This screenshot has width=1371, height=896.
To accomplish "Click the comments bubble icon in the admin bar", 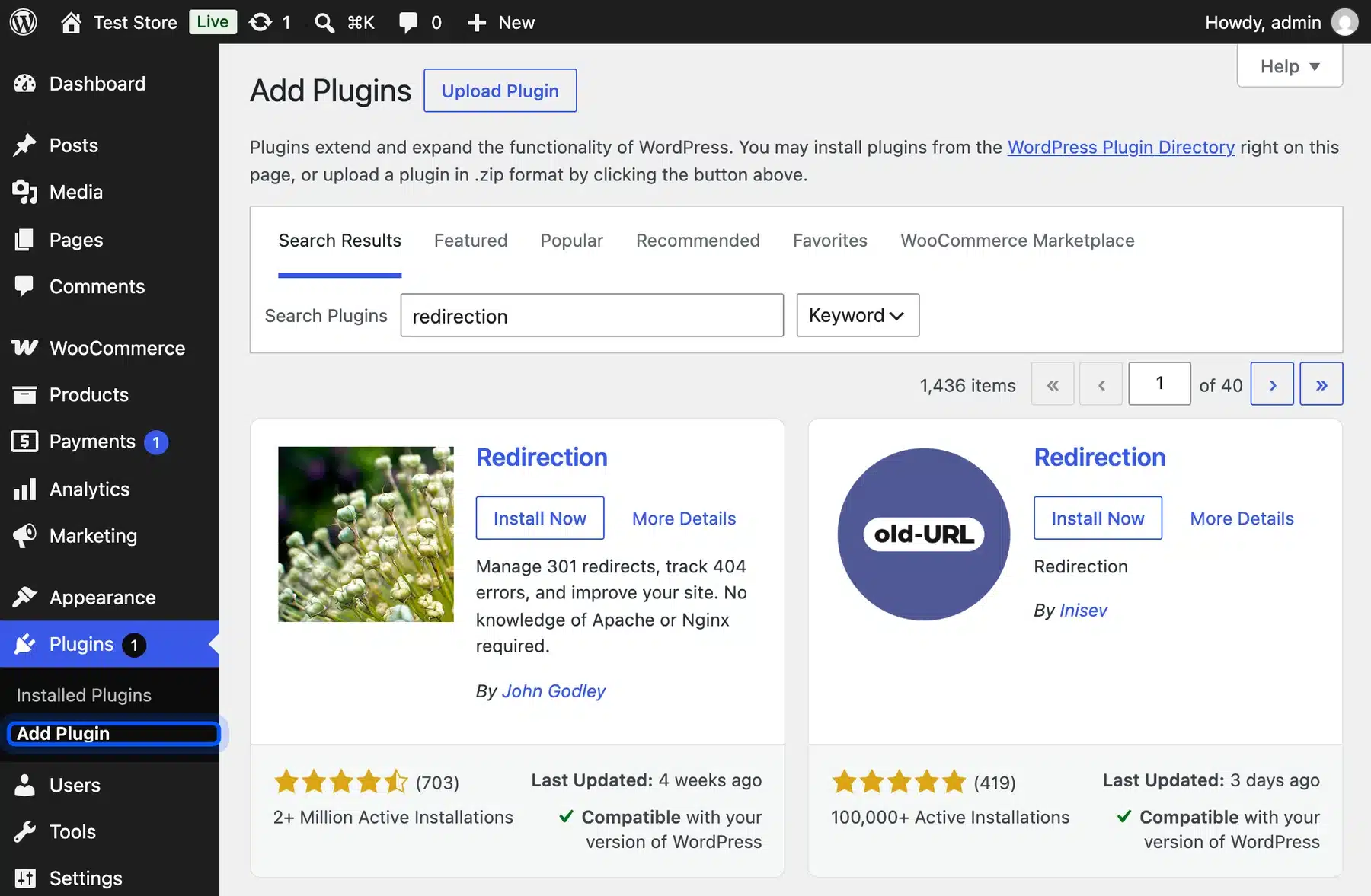I will (x=408, y=23).
